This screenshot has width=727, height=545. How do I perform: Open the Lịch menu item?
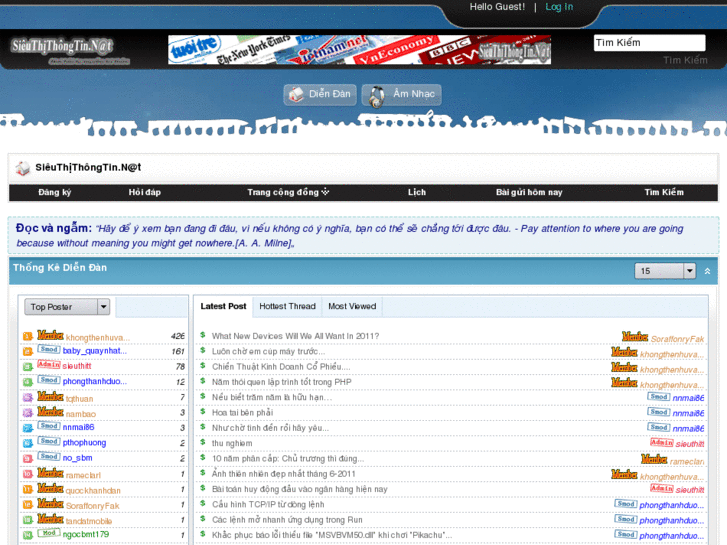[x=417, y=192]
